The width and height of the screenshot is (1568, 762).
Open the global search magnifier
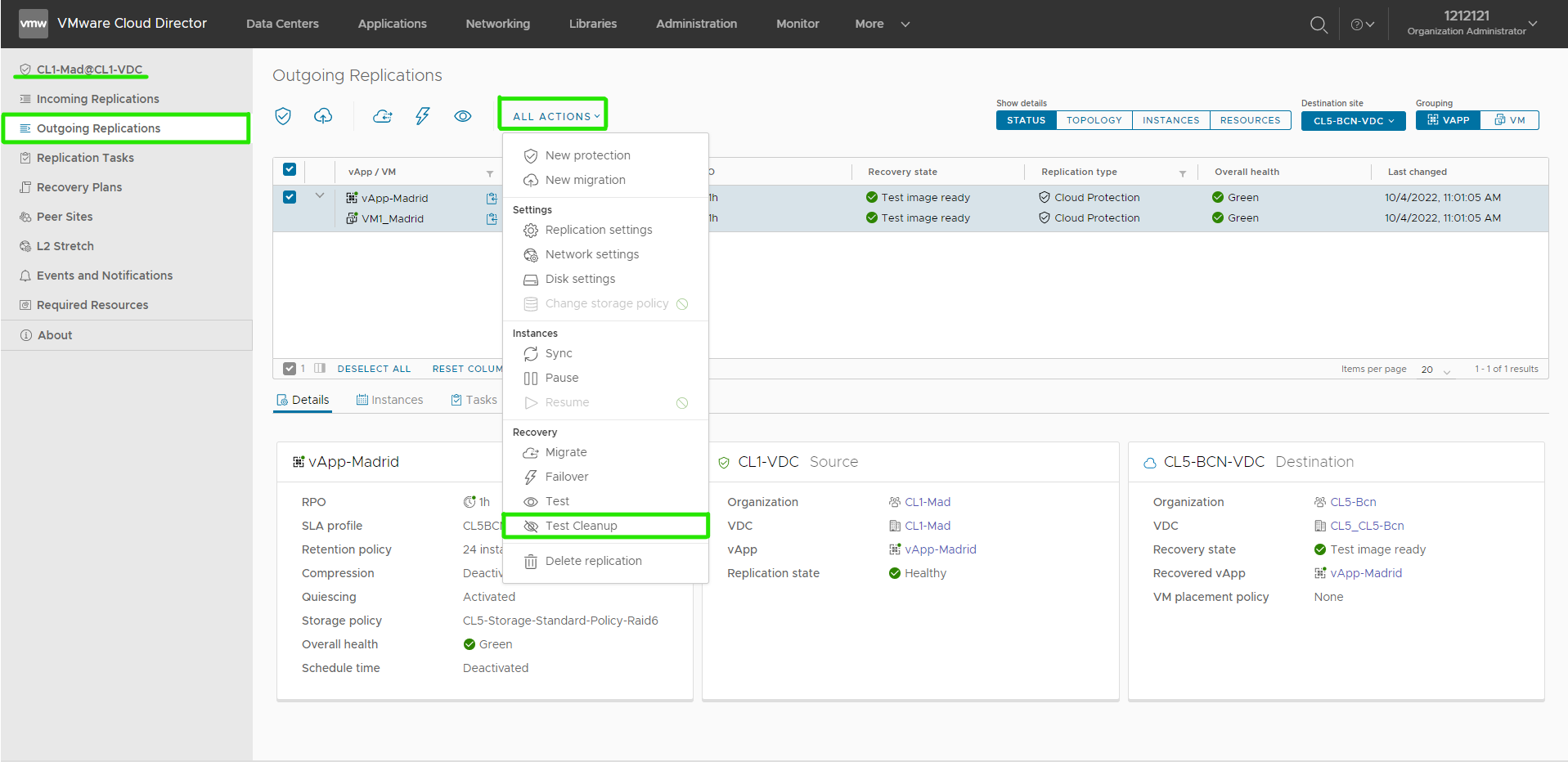click(x=1319, y=25)
